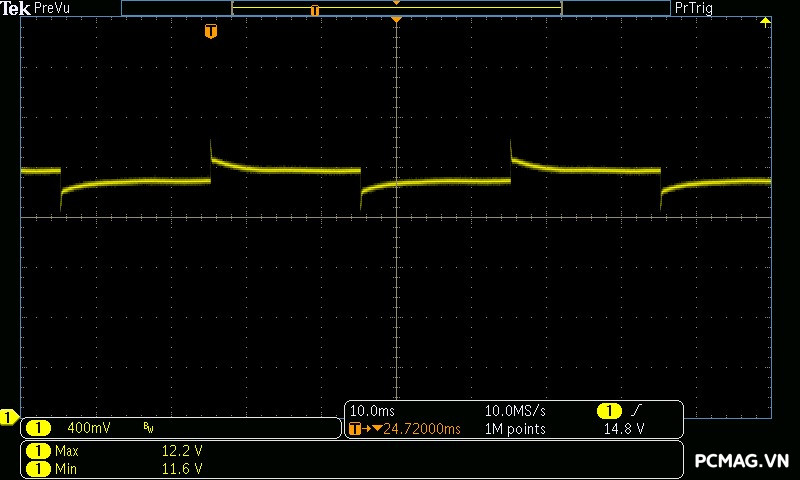Click the waveform record overview bar bracket
The width and height of the screenshot is (800, 480).
point(396,9)
